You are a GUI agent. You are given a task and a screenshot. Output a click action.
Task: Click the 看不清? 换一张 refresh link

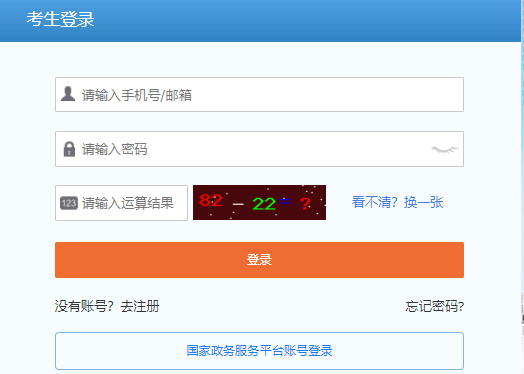click(397, 202)
